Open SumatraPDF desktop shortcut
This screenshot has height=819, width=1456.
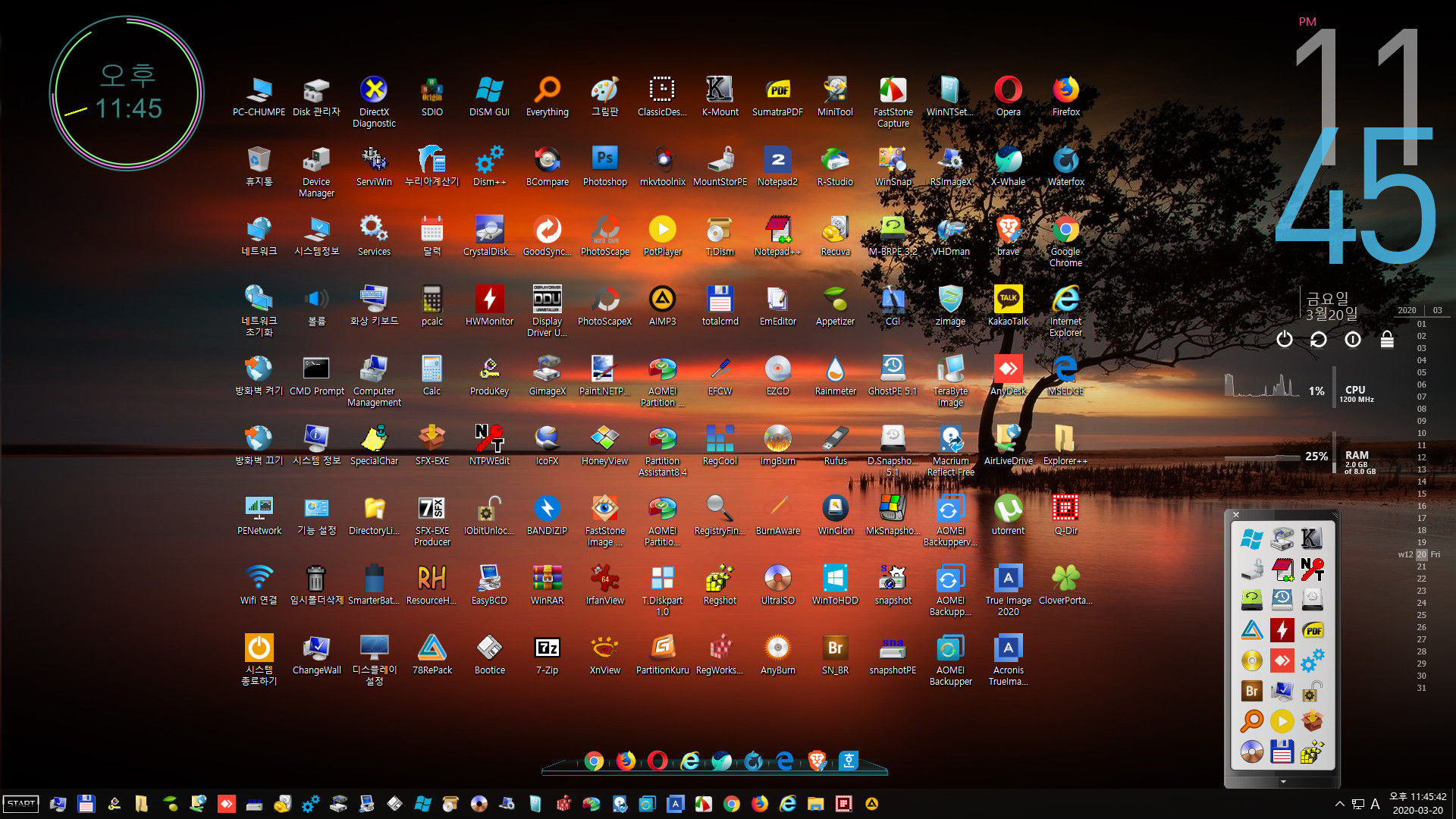click(777, 96)
